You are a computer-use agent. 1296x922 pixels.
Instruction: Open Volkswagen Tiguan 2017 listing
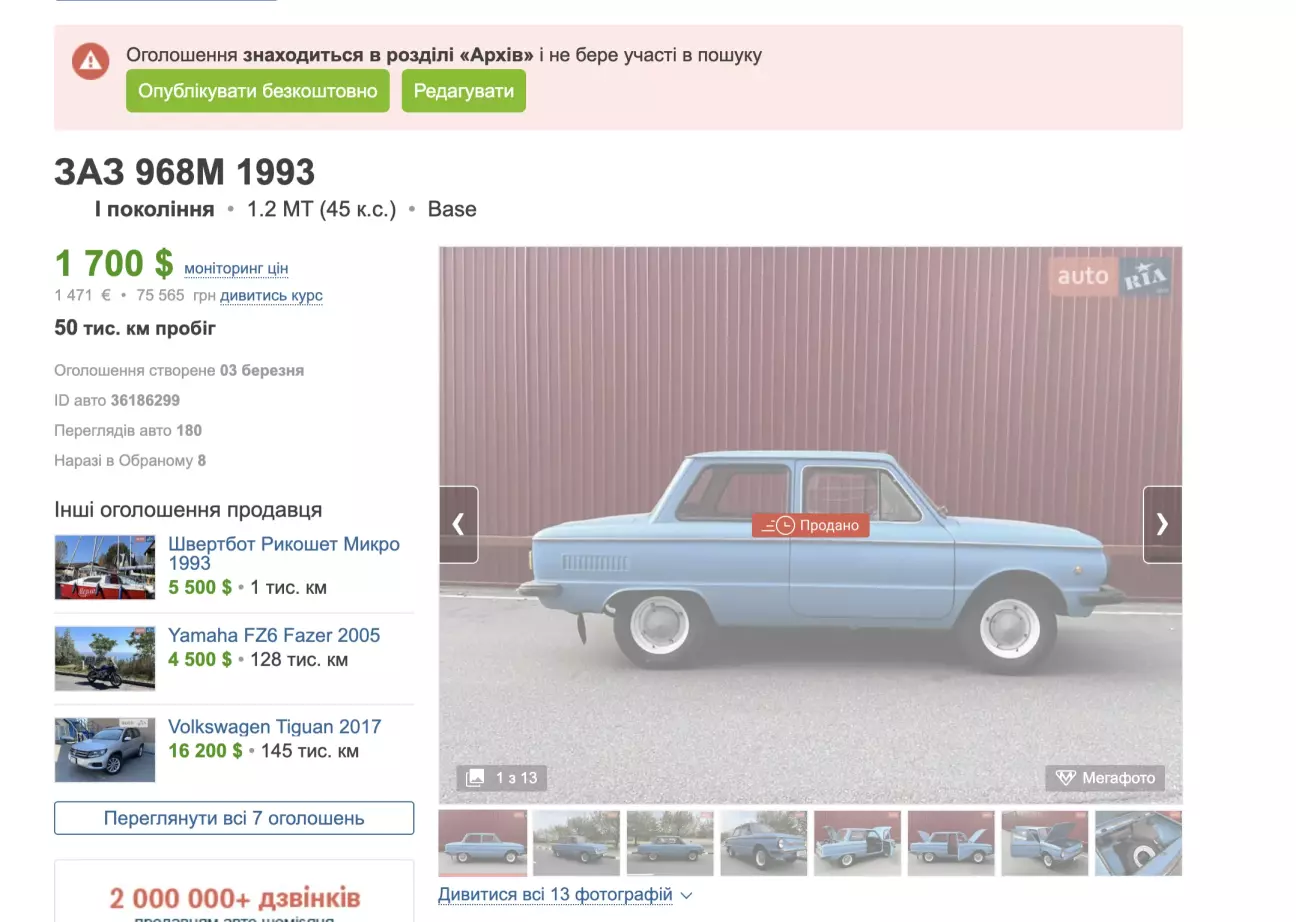(x=275, y=727)
